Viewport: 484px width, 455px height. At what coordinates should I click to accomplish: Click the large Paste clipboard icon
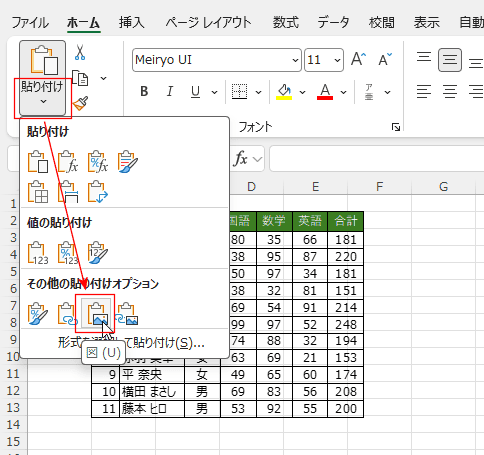tap(44, 60)
